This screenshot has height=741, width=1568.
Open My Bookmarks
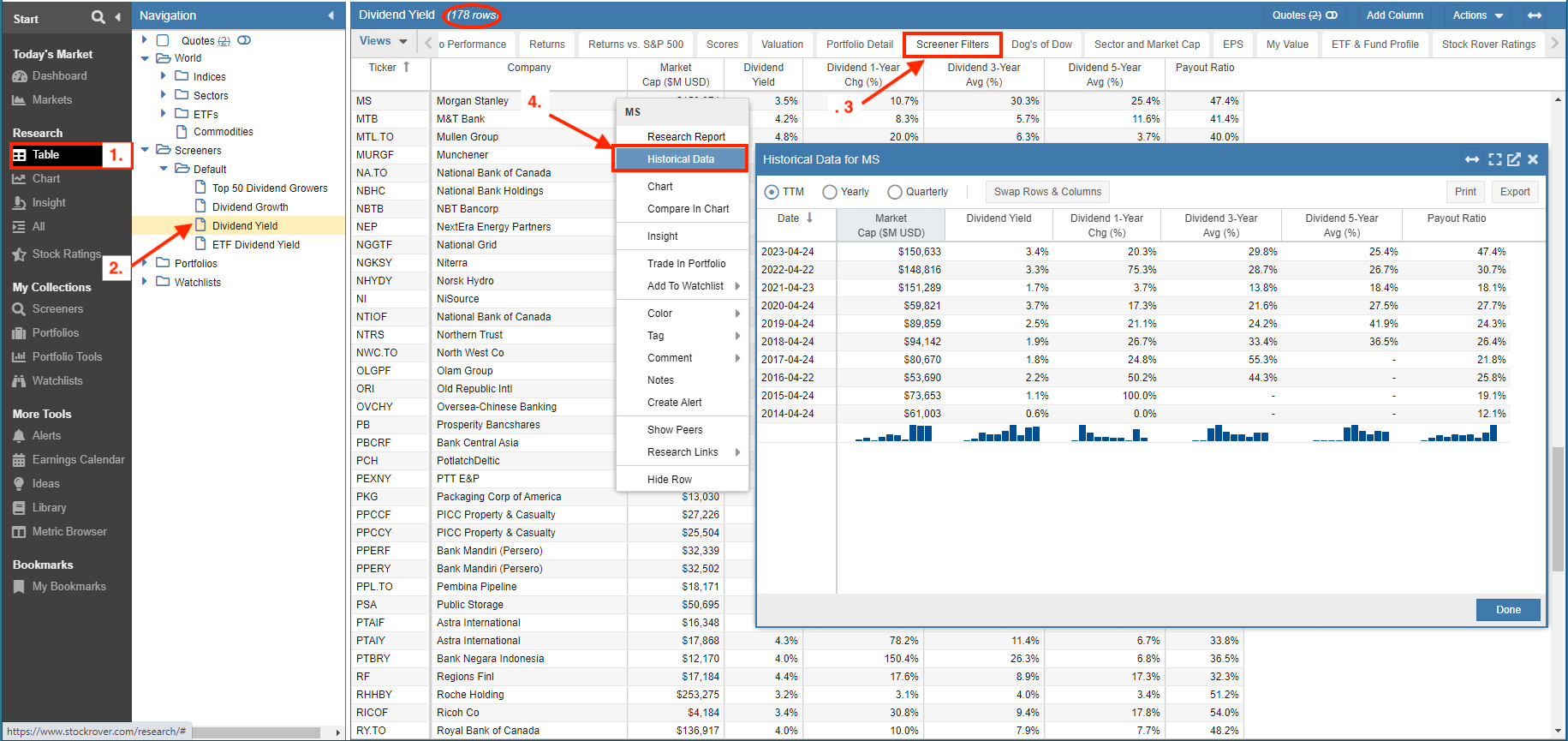(x=59, y=587)
